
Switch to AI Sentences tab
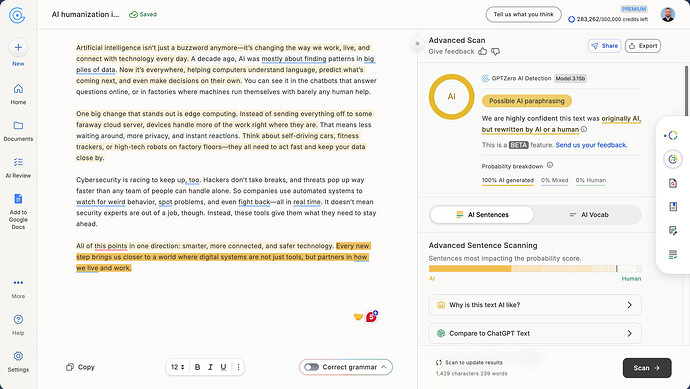482,215
